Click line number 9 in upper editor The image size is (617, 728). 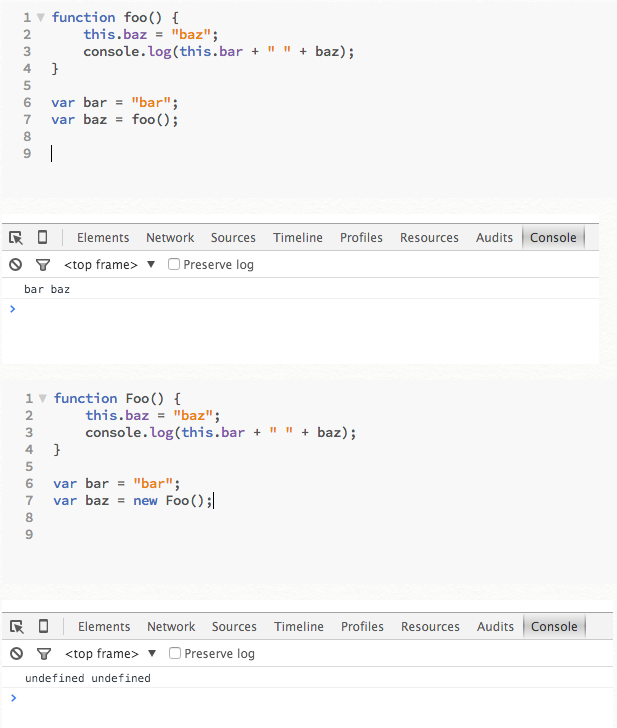27,154
